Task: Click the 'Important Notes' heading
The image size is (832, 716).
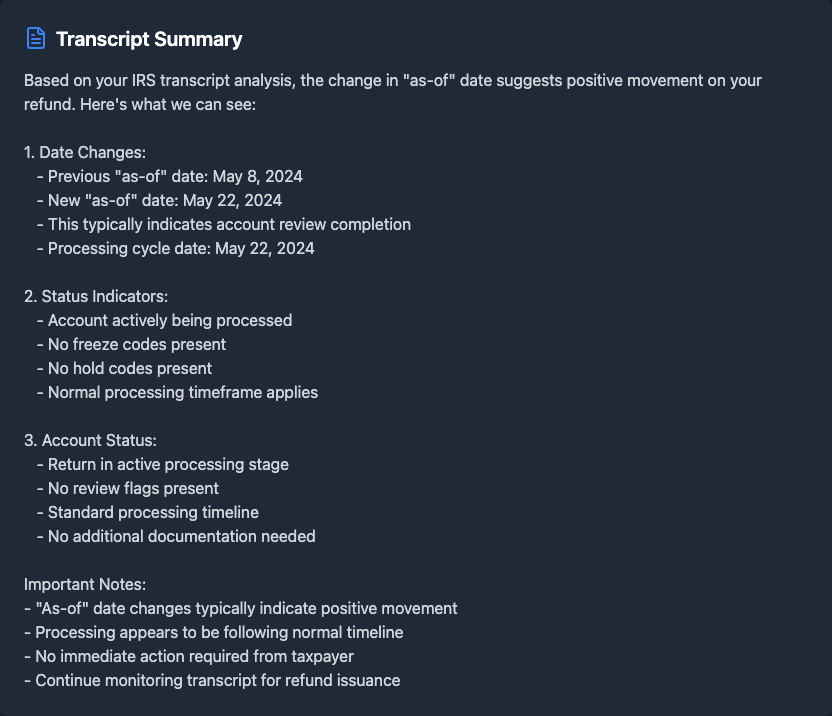Action: point(85,584)
